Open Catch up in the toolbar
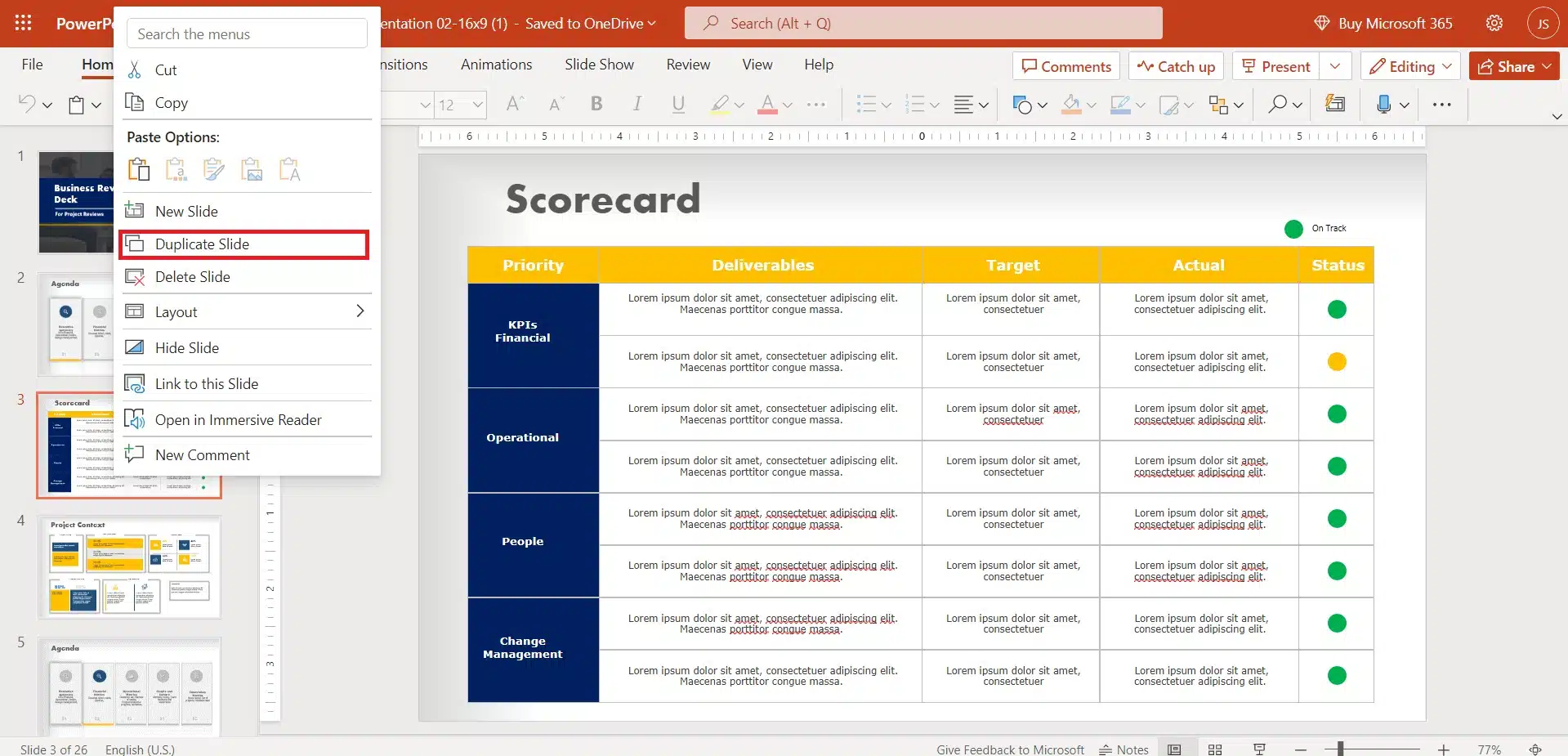Image resolution: width=1568 pixels, height=756 pixels. pos(1175,66)
